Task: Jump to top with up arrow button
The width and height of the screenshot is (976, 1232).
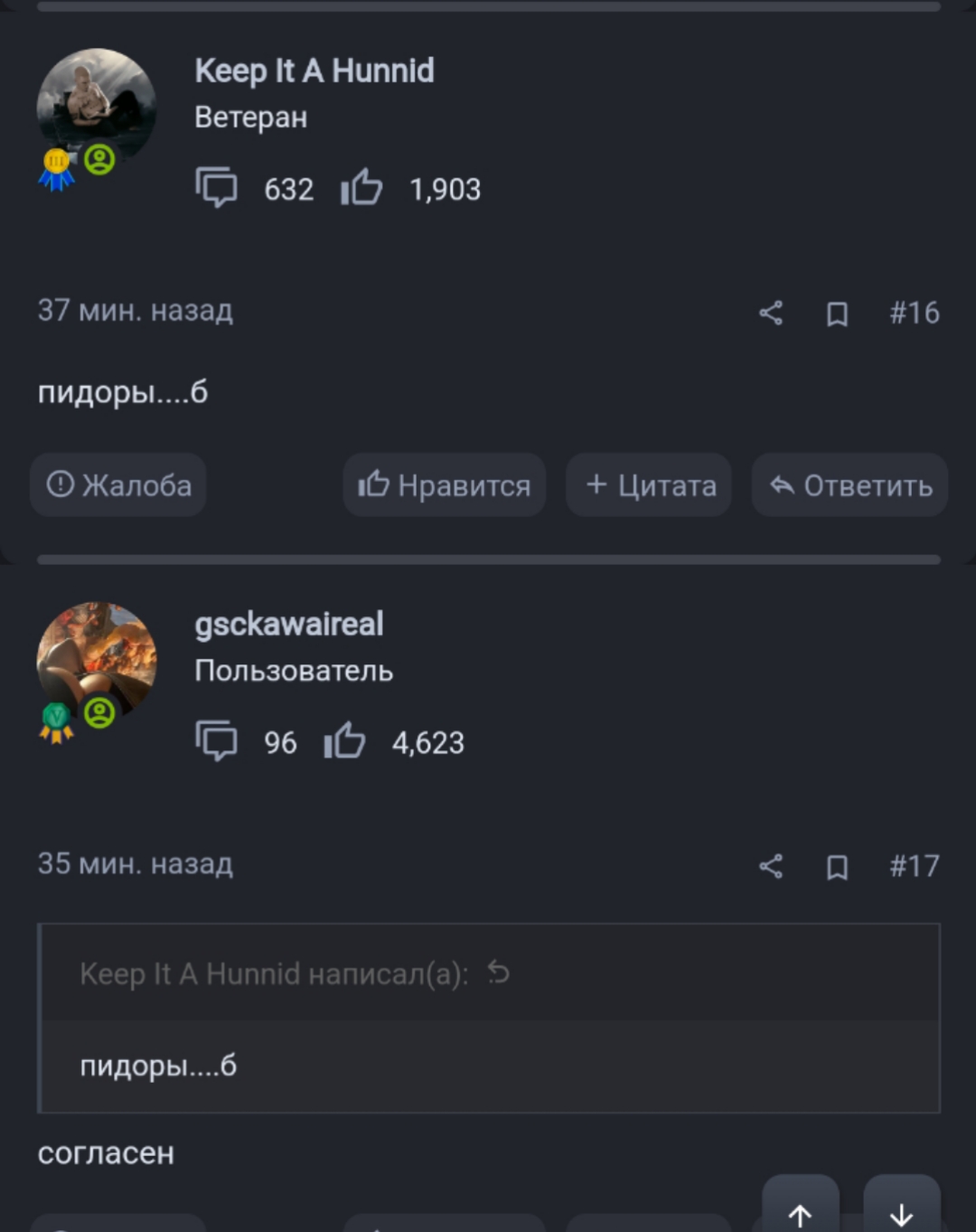Action: 801,1206
